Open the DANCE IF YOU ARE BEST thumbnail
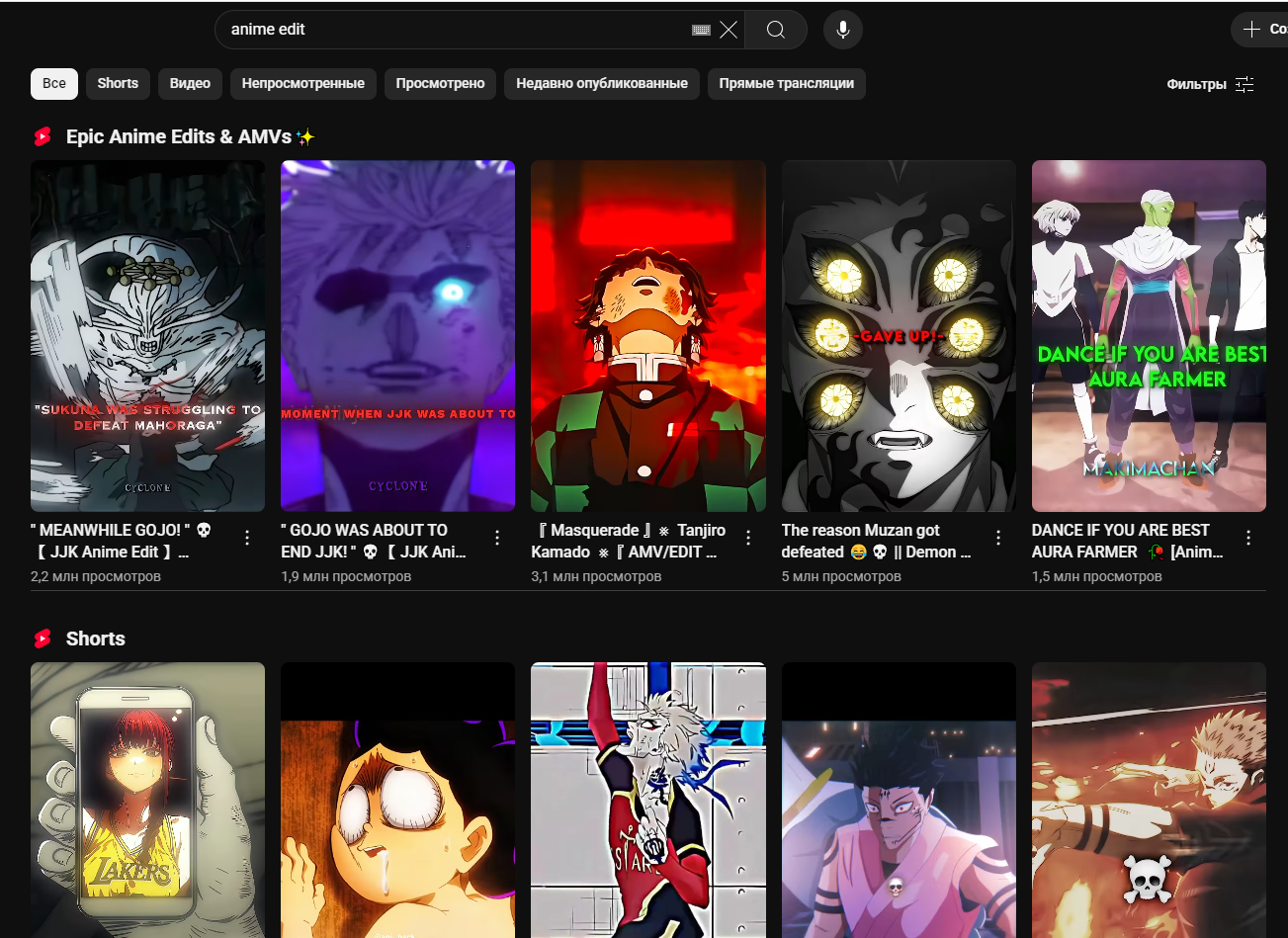The height and width of the screenshot is (938, 1288). [1149, 336]
